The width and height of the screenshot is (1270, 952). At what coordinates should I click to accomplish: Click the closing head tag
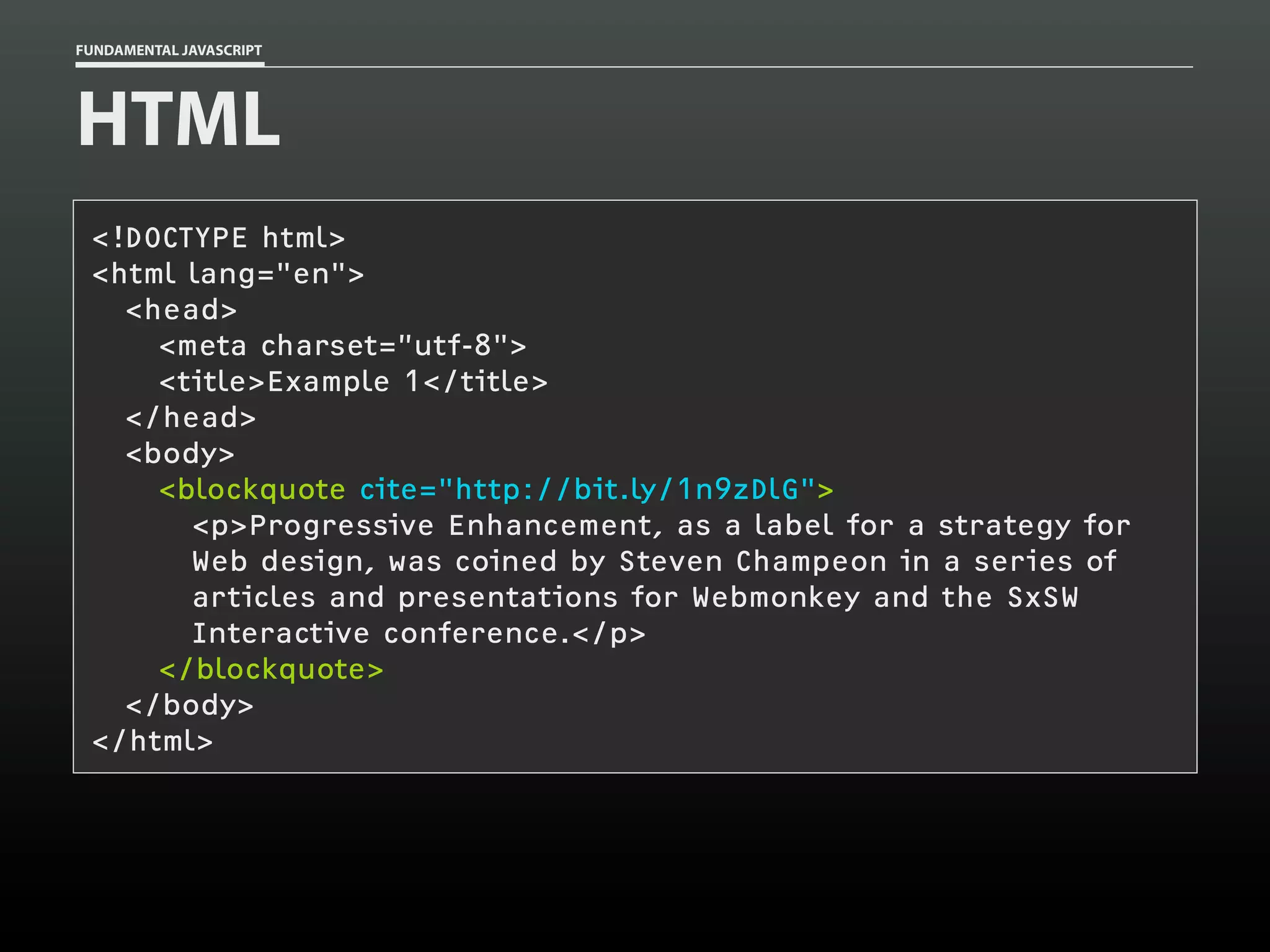[x=191, y=418]
